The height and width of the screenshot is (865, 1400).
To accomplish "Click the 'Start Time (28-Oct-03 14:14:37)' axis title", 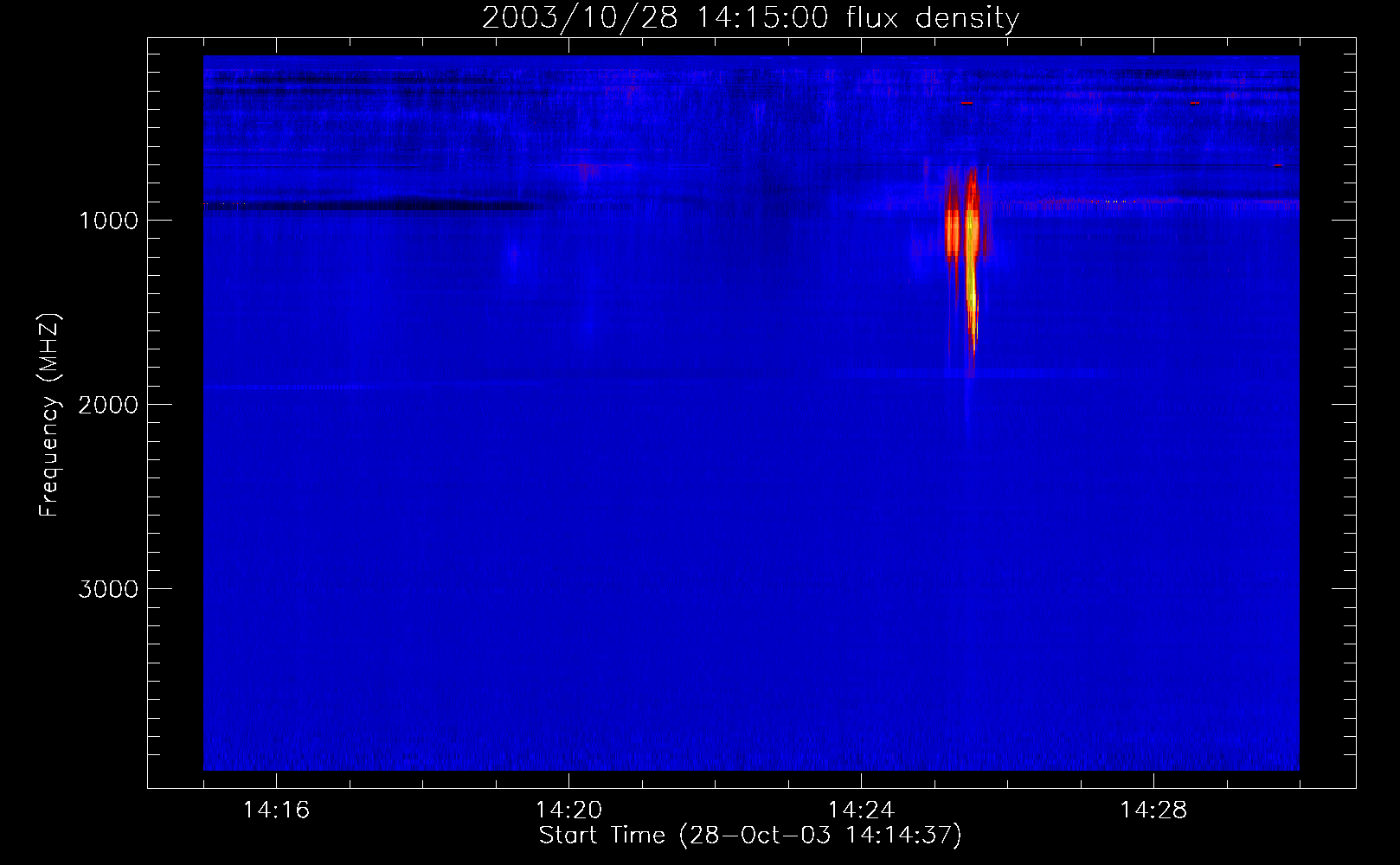I will coord(750,836).
